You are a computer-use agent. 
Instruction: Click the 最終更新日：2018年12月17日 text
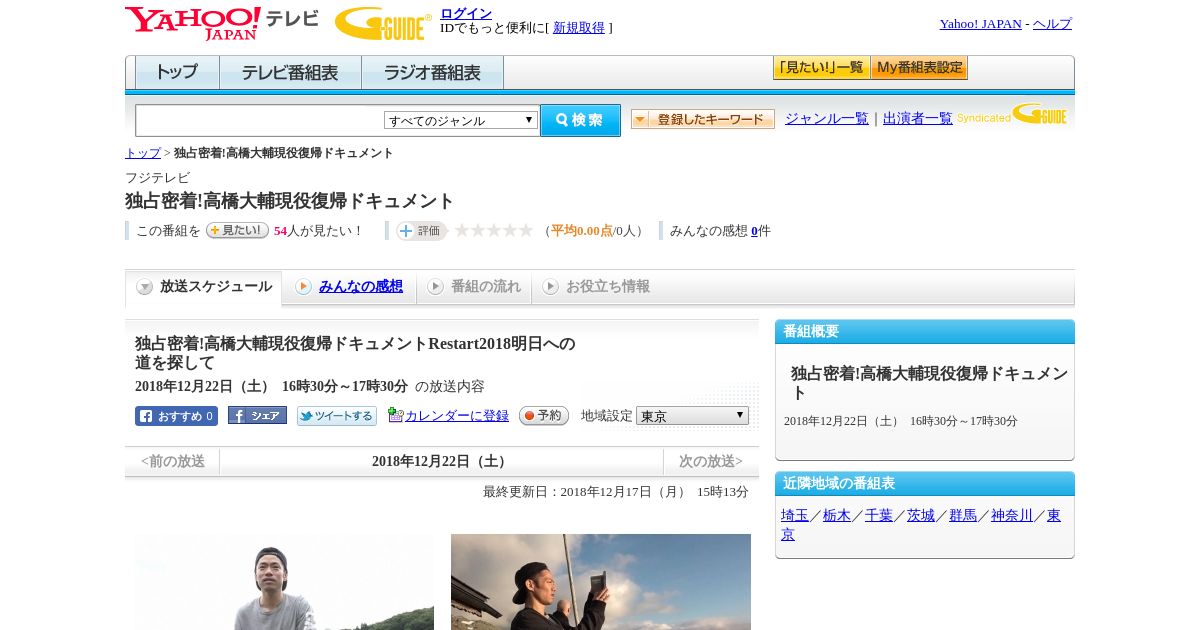(x=616, y=492)
